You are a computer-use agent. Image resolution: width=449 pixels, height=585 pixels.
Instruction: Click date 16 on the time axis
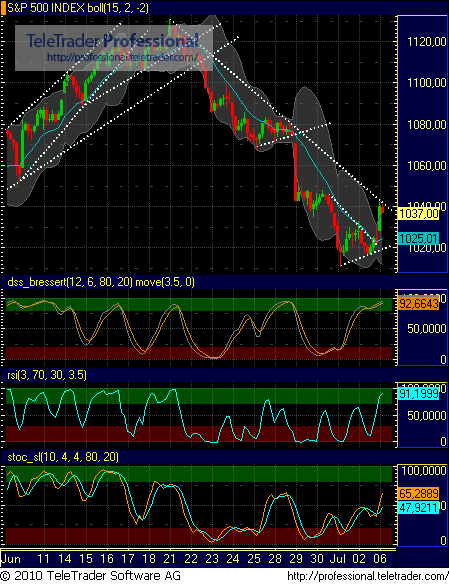coord(107,559)
